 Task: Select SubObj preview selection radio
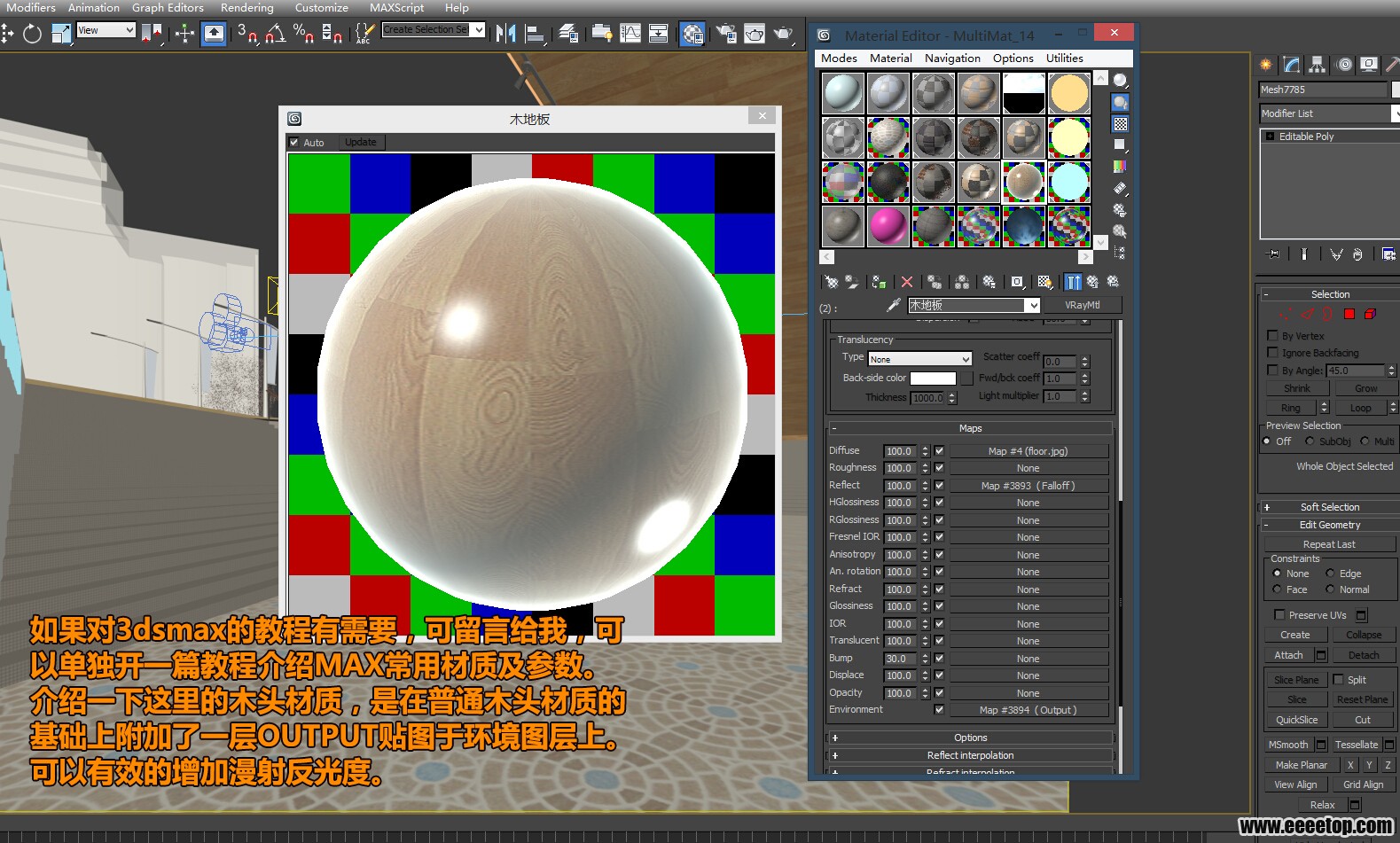pos(1310,441)
